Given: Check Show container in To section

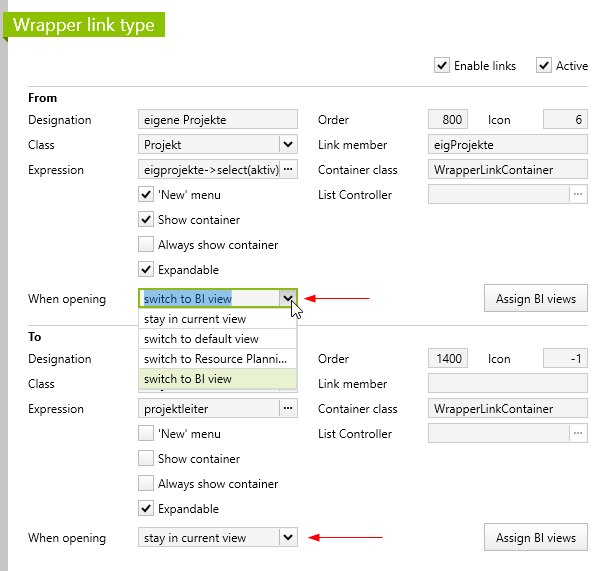Looking at the screenshot, I should pos(146,458).
